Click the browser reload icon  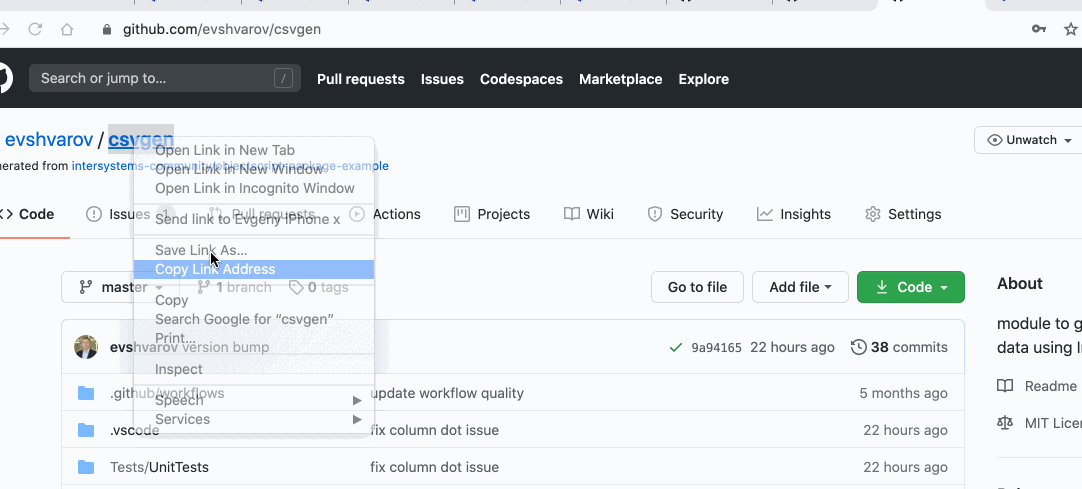coord(35,30)
